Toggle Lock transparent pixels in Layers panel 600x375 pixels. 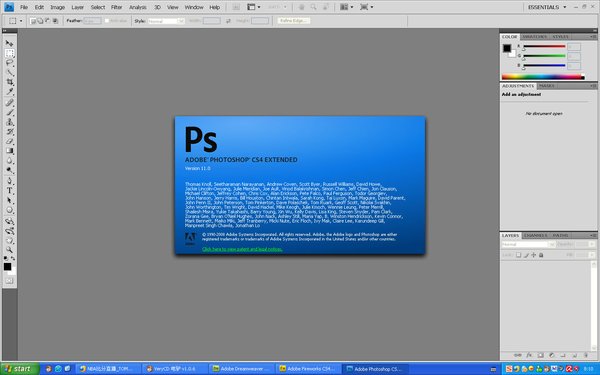pyautogui.click(x=518, y=255)
